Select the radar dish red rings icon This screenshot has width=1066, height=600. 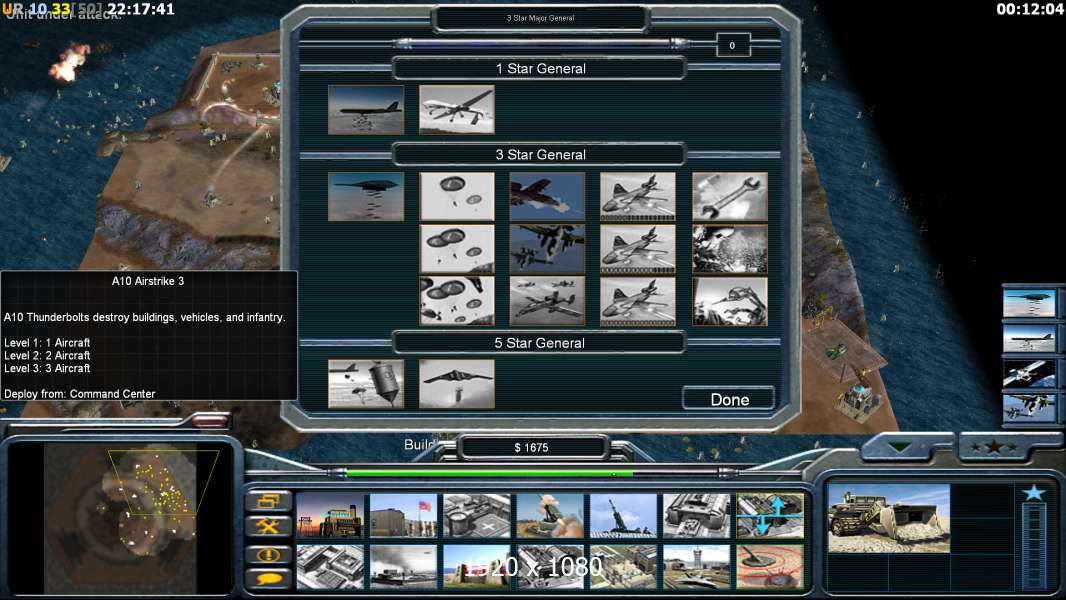[770, 566]
